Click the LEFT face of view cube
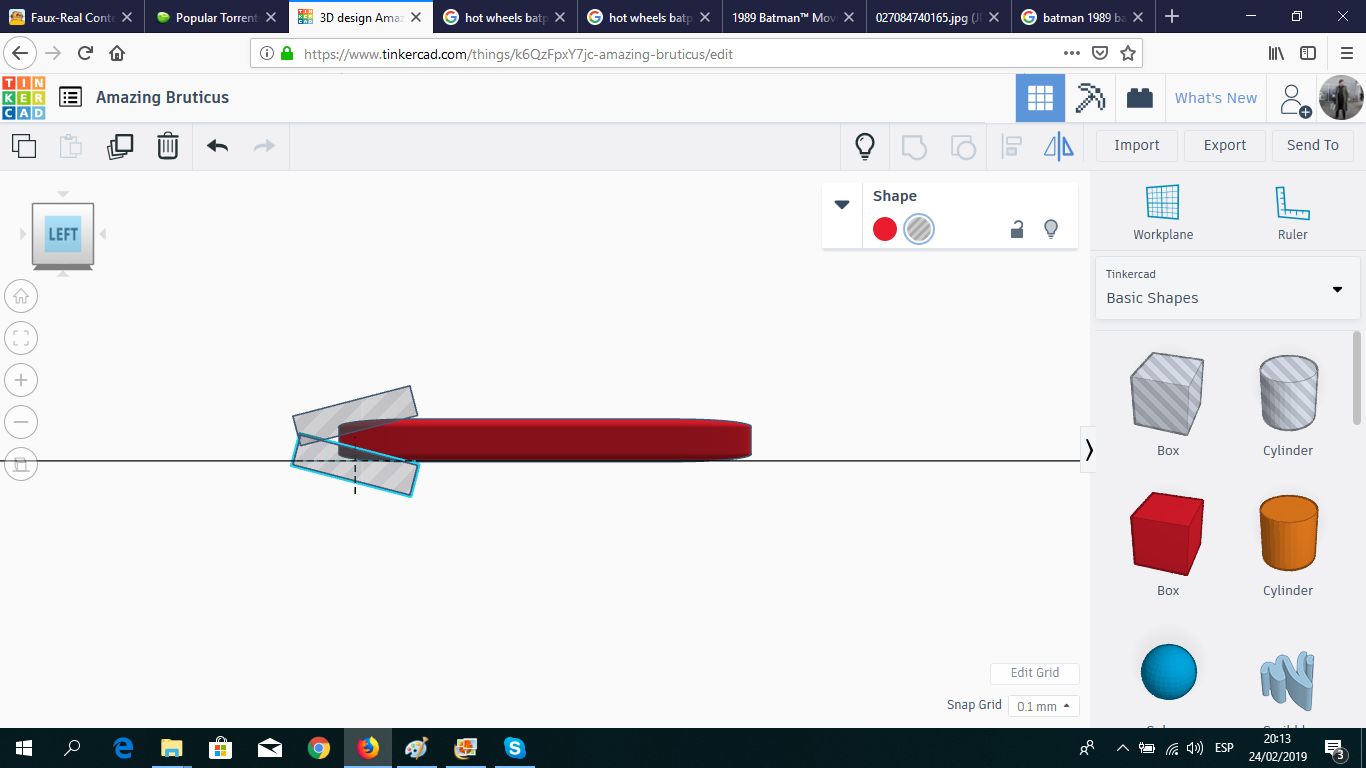Screen dimensions: 1366x768 [63, 234]
